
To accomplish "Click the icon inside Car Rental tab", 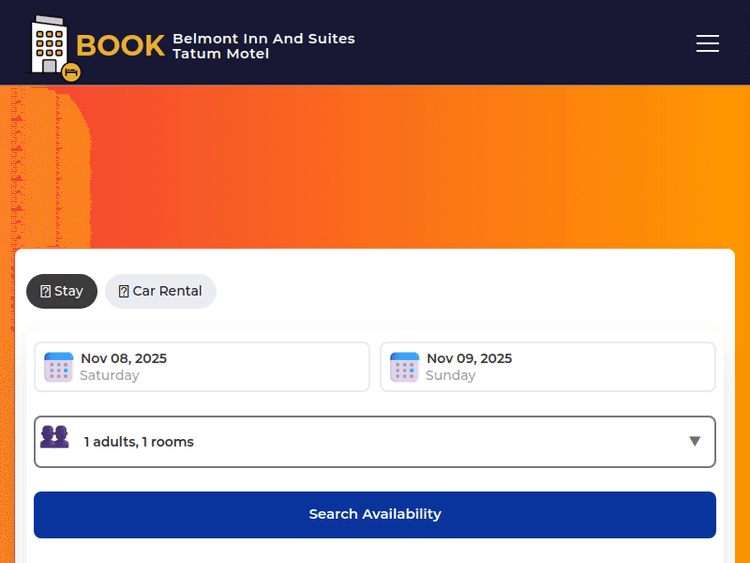I will pyautogui.click(x=124, y=292).
